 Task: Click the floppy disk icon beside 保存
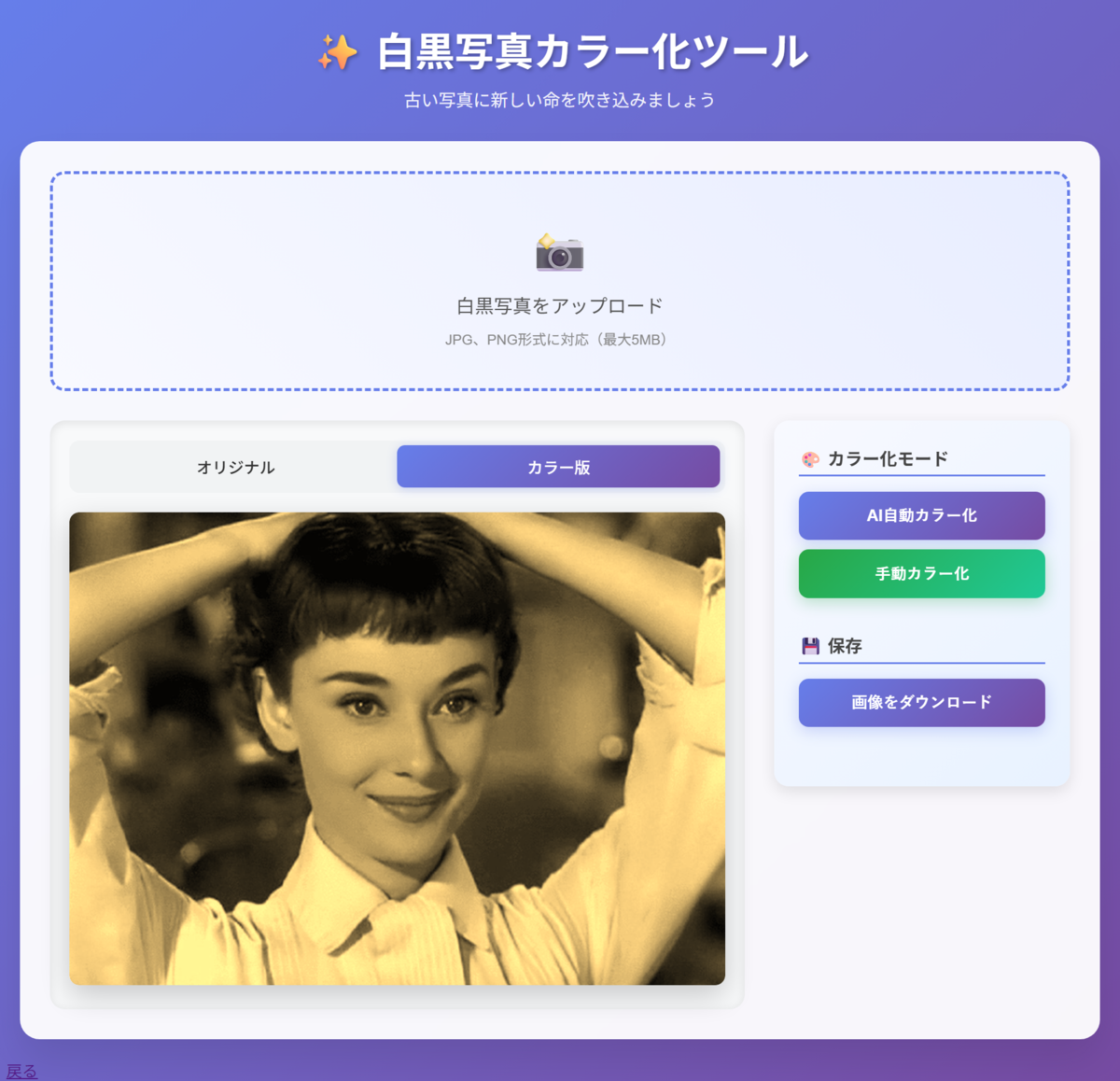[810, 646]
